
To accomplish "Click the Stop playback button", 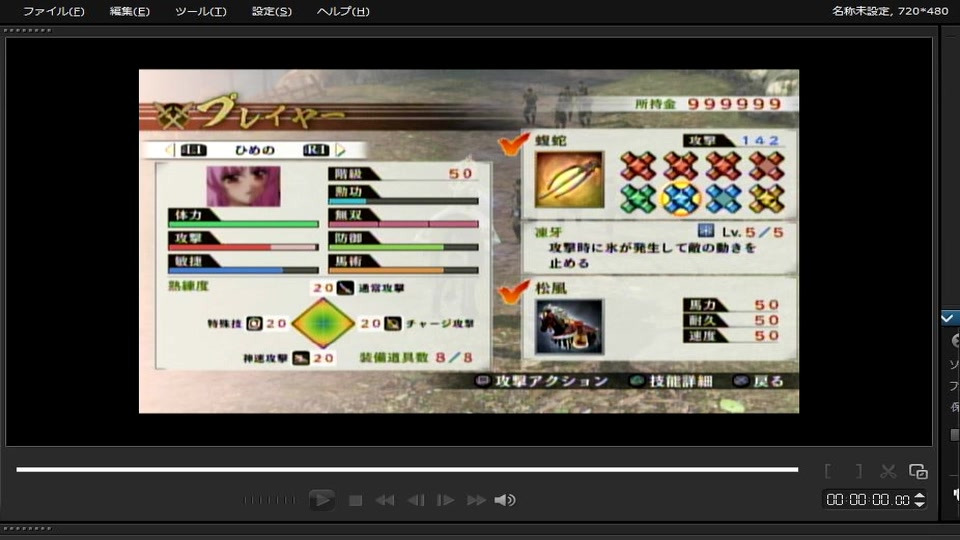I will tap(355, 500).
